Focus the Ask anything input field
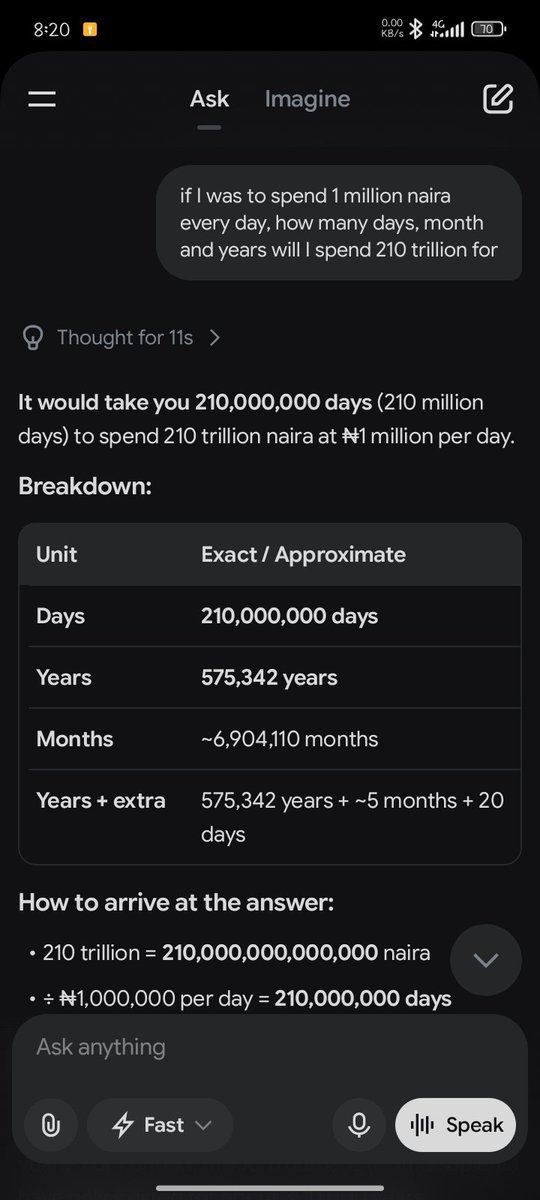The height and width of the screenshot is (1200, 540). [x=270, y=1047]
